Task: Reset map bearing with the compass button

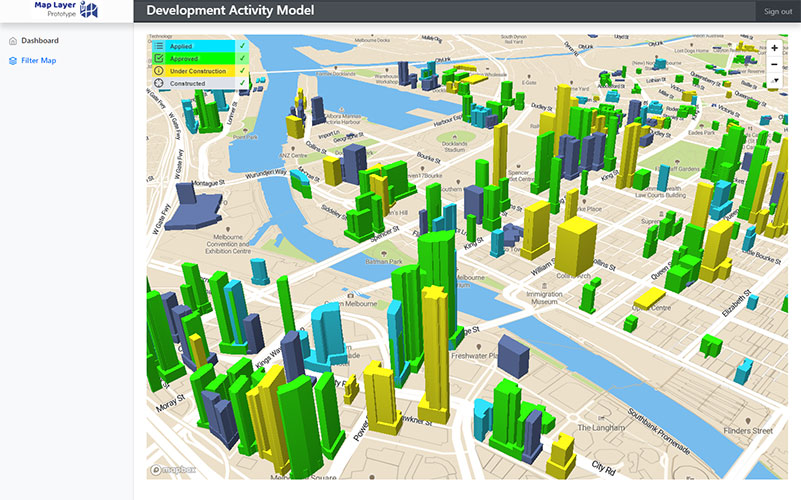Action: 774,80
